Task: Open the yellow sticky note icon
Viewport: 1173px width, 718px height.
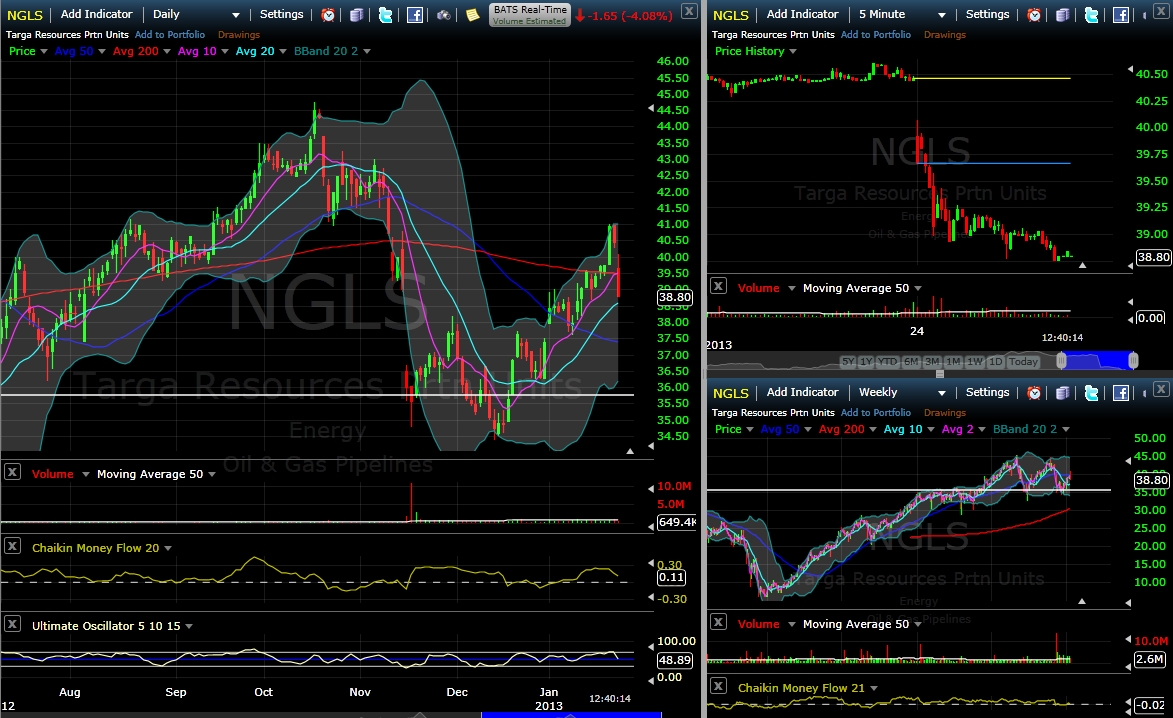Action: pos(473,14)
